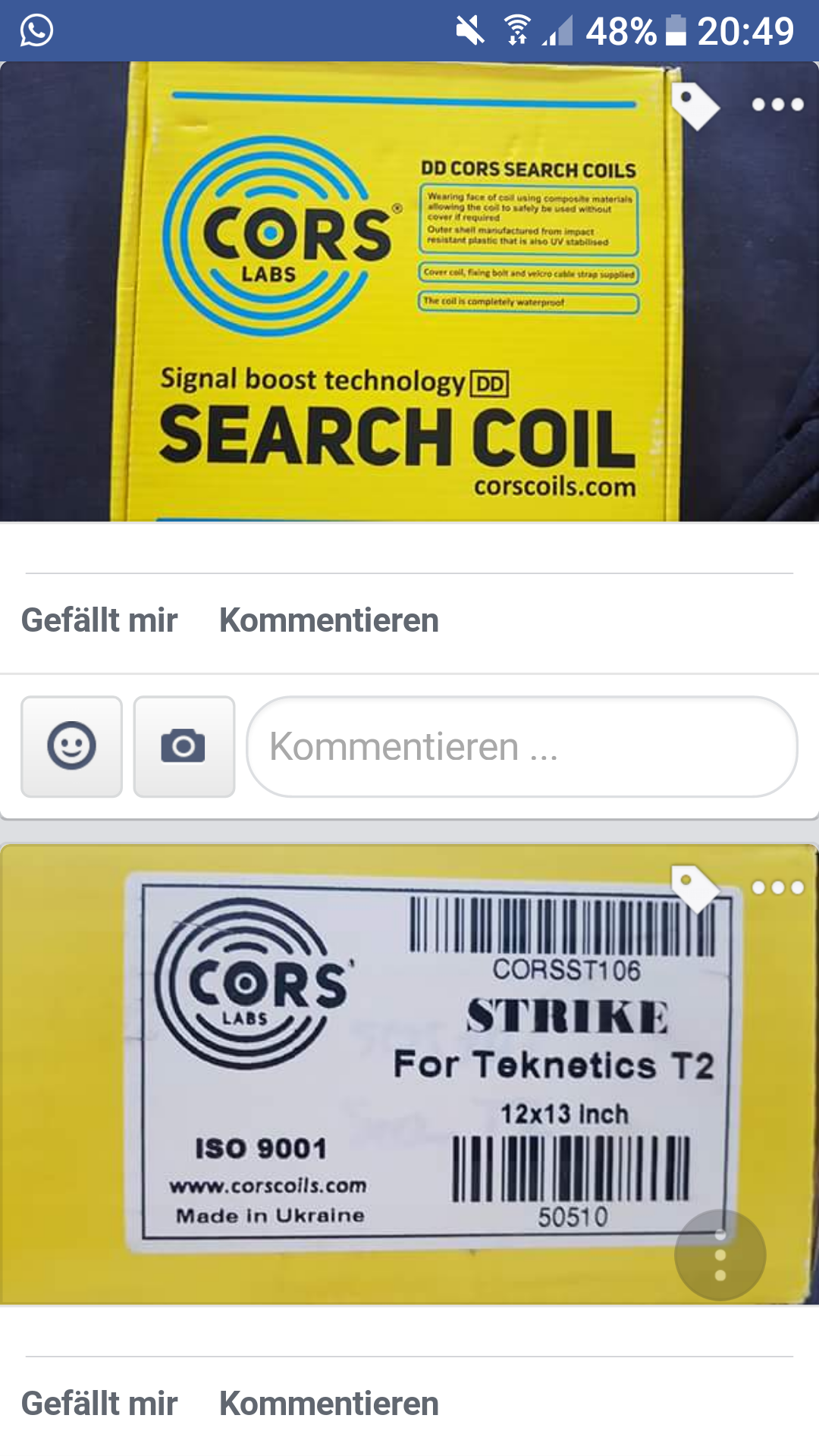
Task: Open the Strike Teknetics T2 label photo
Action: point(409,1075)
